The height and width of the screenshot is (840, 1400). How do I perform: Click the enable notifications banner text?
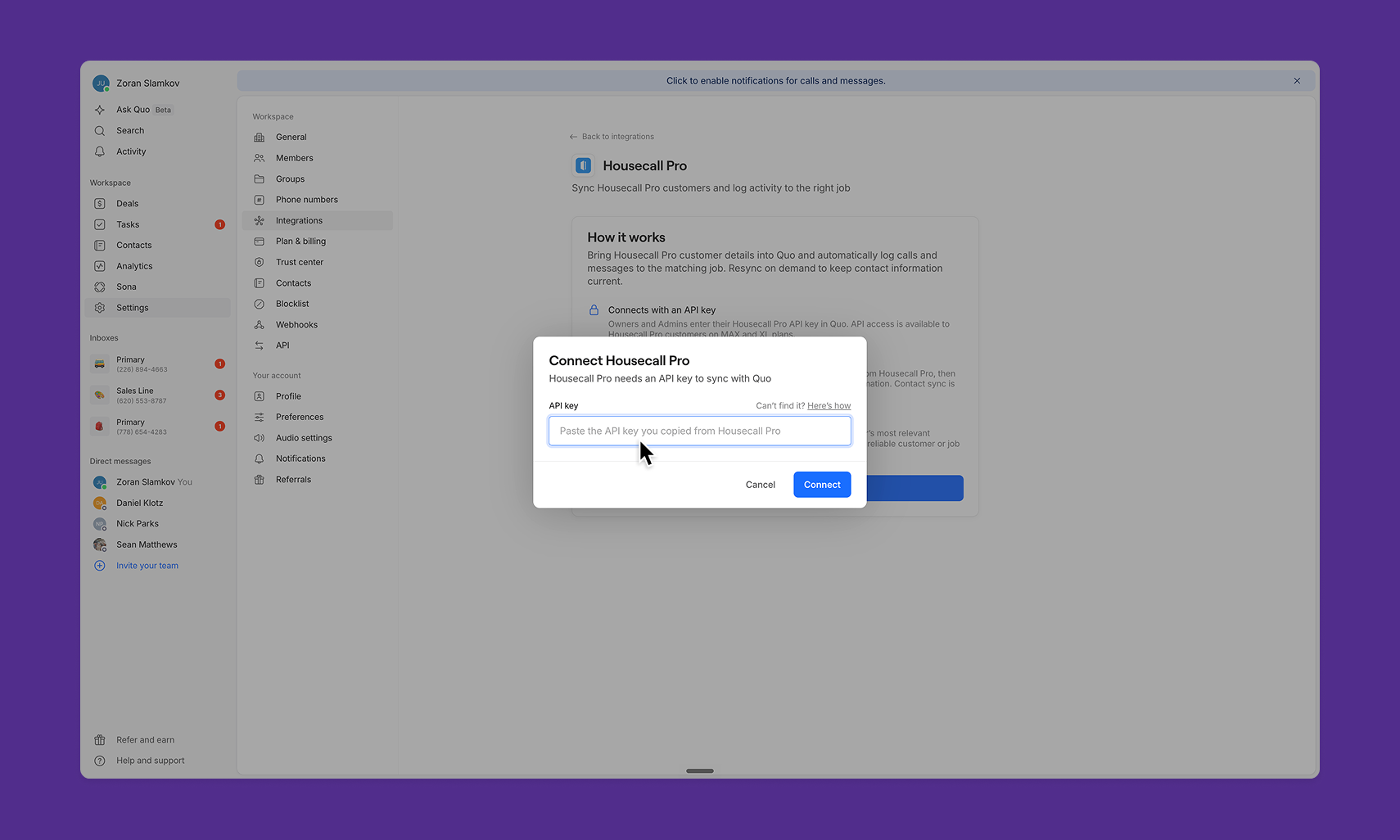click(775, 81)
